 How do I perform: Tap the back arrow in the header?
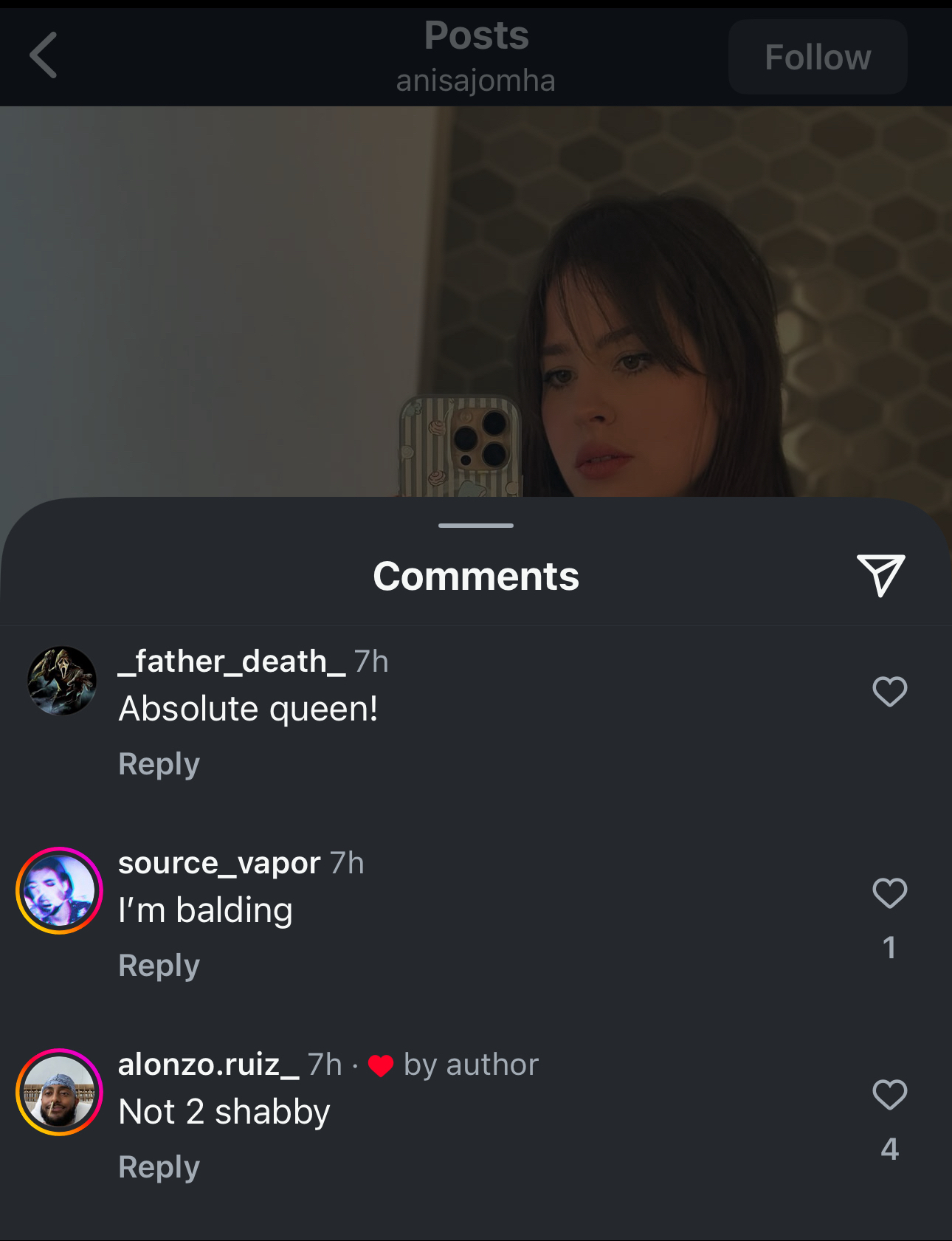[44, 55]
